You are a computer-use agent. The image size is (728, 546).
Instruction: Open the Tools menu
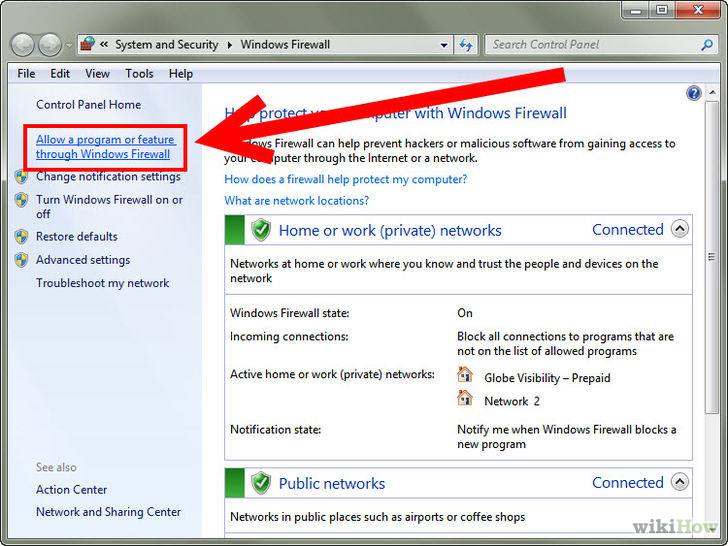click(x=139, y=74)
